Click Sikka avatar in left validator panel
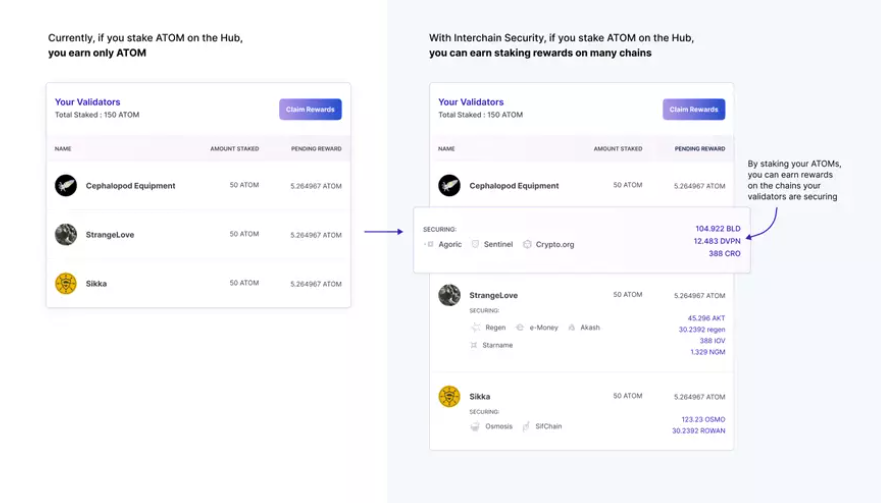Screen dimensions: 881x503 (x=66, y=284)
